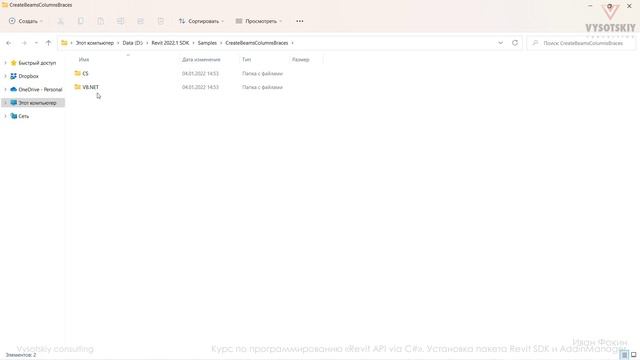Select Сеть in navigation pane
Screen dimensions: 640x360
tap(23, 116)
